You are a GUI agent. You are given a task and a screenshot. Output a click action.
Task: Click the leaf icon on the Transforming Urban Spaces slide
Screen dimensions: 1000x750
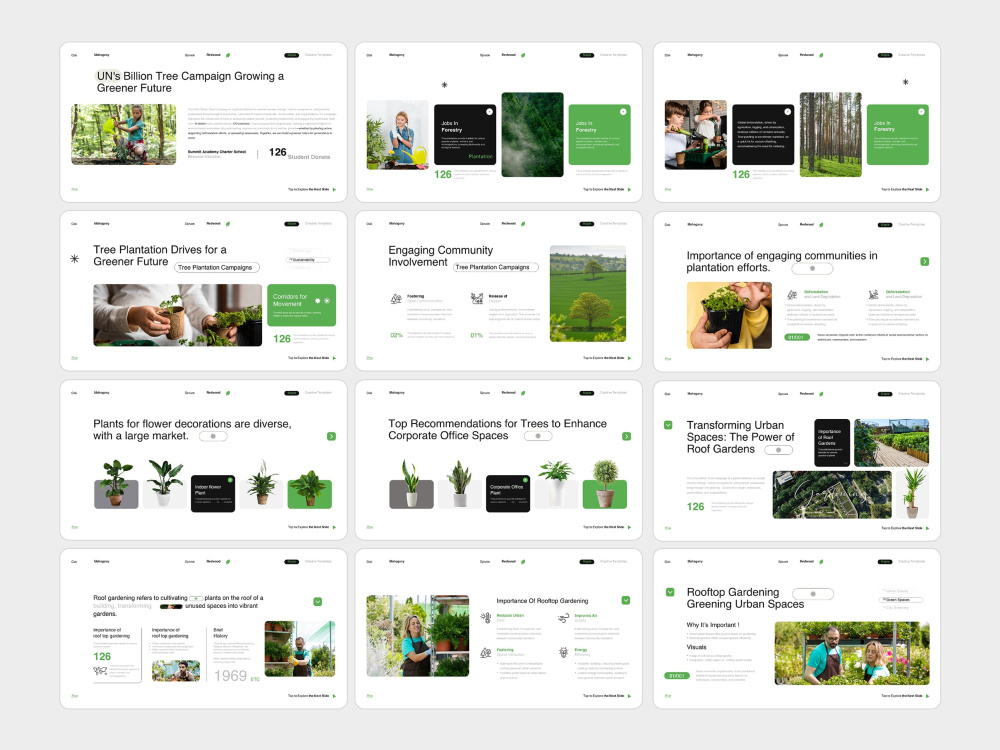821,394
